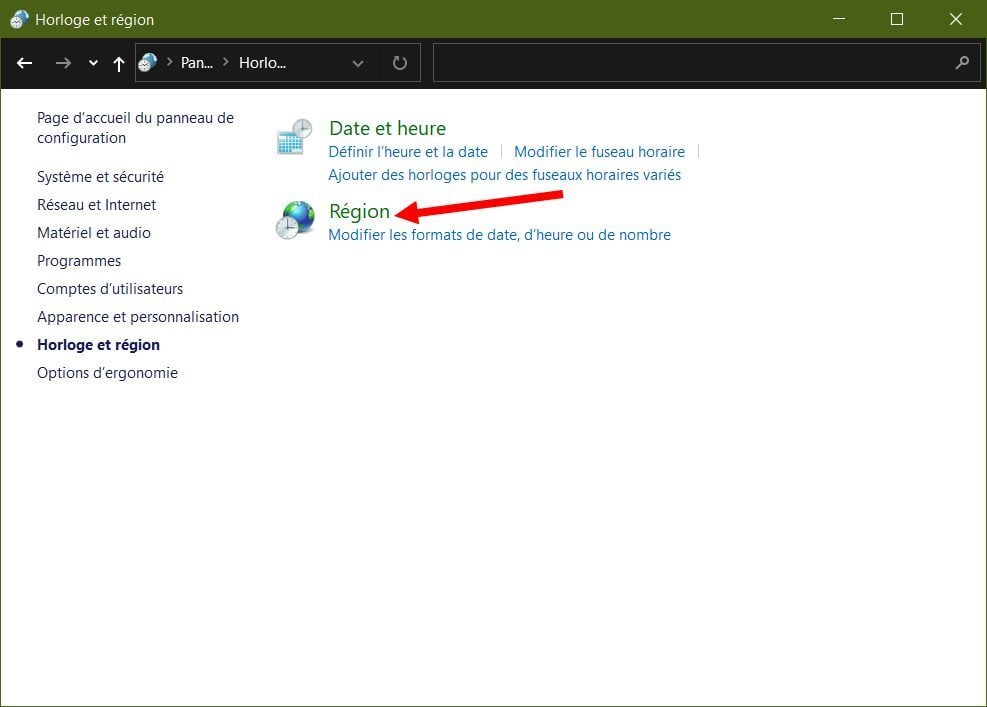Viewport: 987px width, 707px height.
Task: Open Options d'ergonomie category
Action: 107,373
